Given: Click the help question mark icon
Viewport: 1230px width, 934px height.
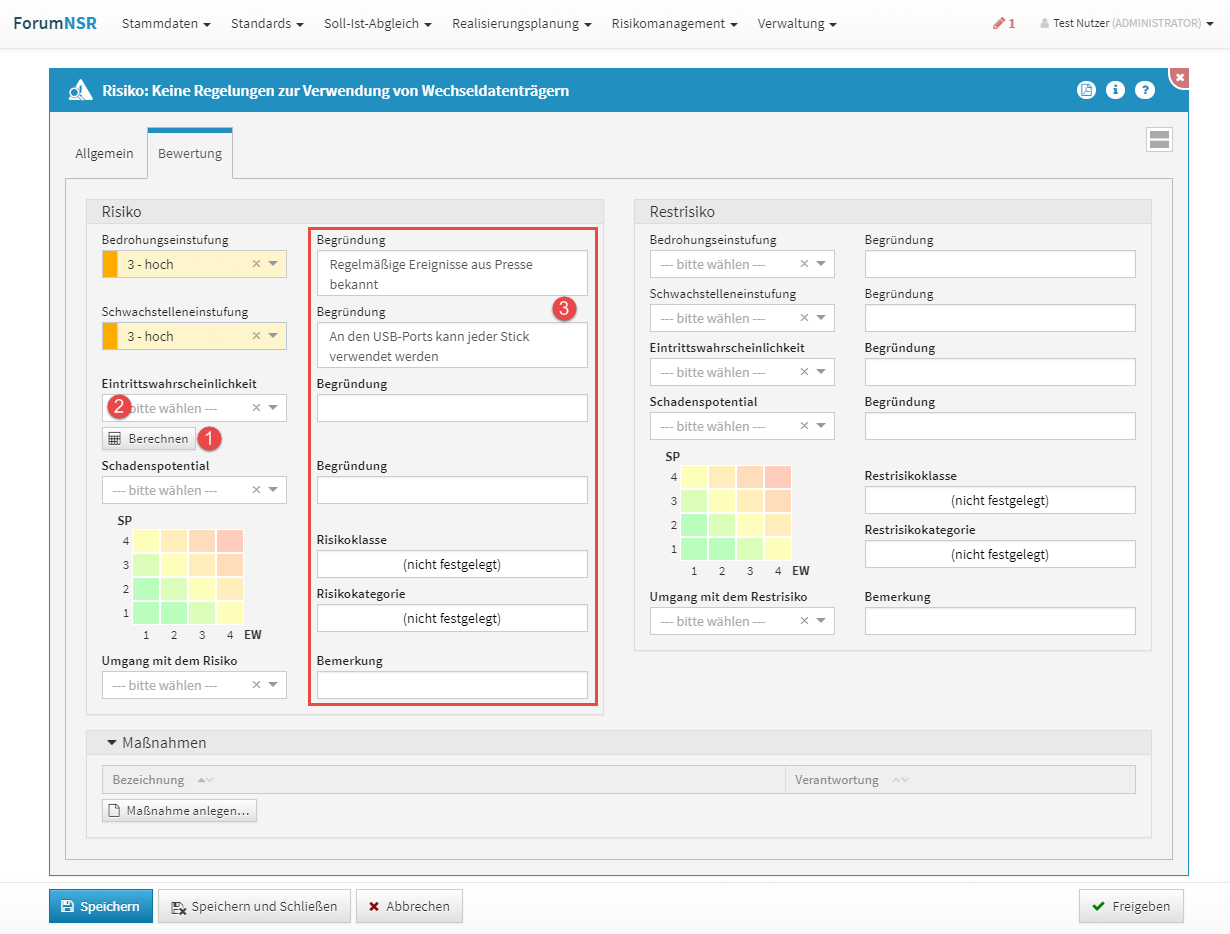Looking at the screenshot, I should click(x=1145, y=90).
